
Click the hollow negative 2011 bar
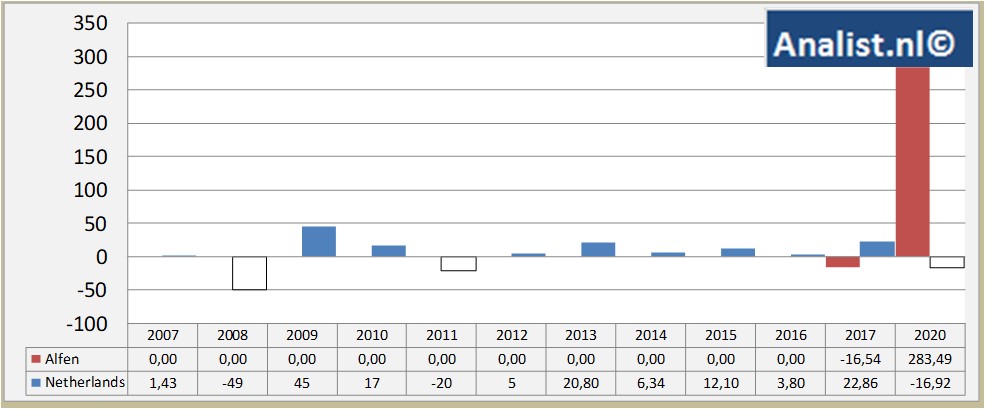tap(459, 264)
